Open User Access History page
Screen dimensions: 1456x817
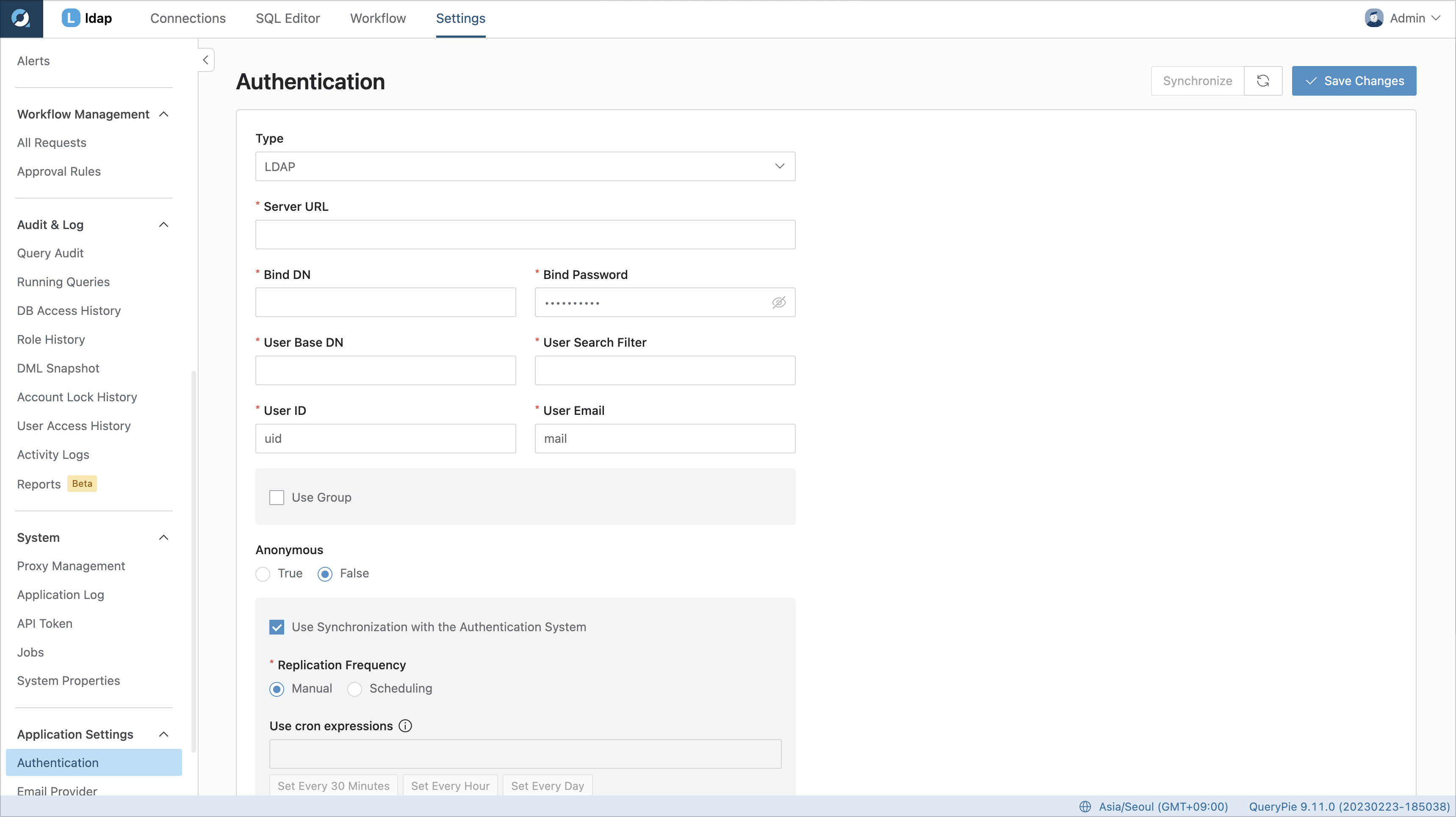pyautogui.click(x=74, y=426)
